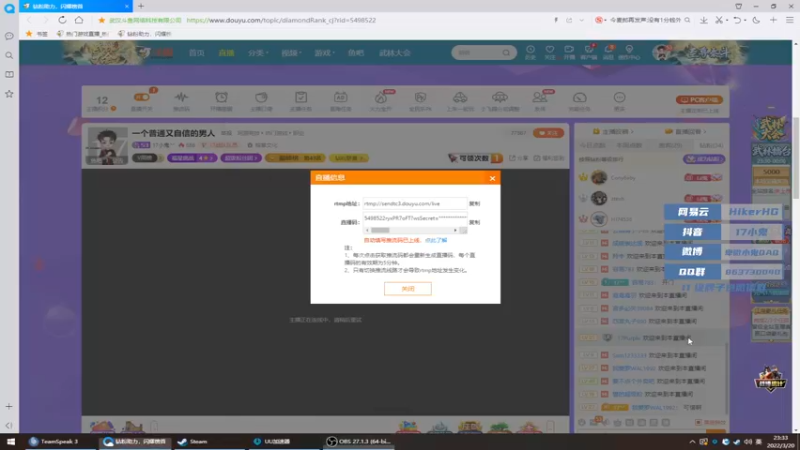Toggle night mode moon icon in browser toolbar
Viewport: 800px width, 450px height.
tap(756, 20)
